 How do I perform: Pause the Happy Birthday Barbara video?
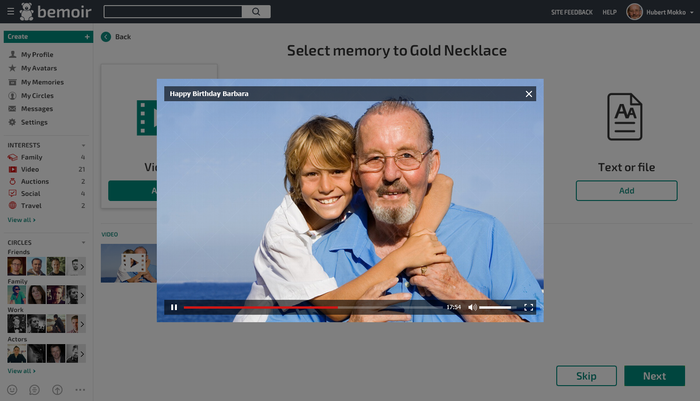[x=173, y=307]
